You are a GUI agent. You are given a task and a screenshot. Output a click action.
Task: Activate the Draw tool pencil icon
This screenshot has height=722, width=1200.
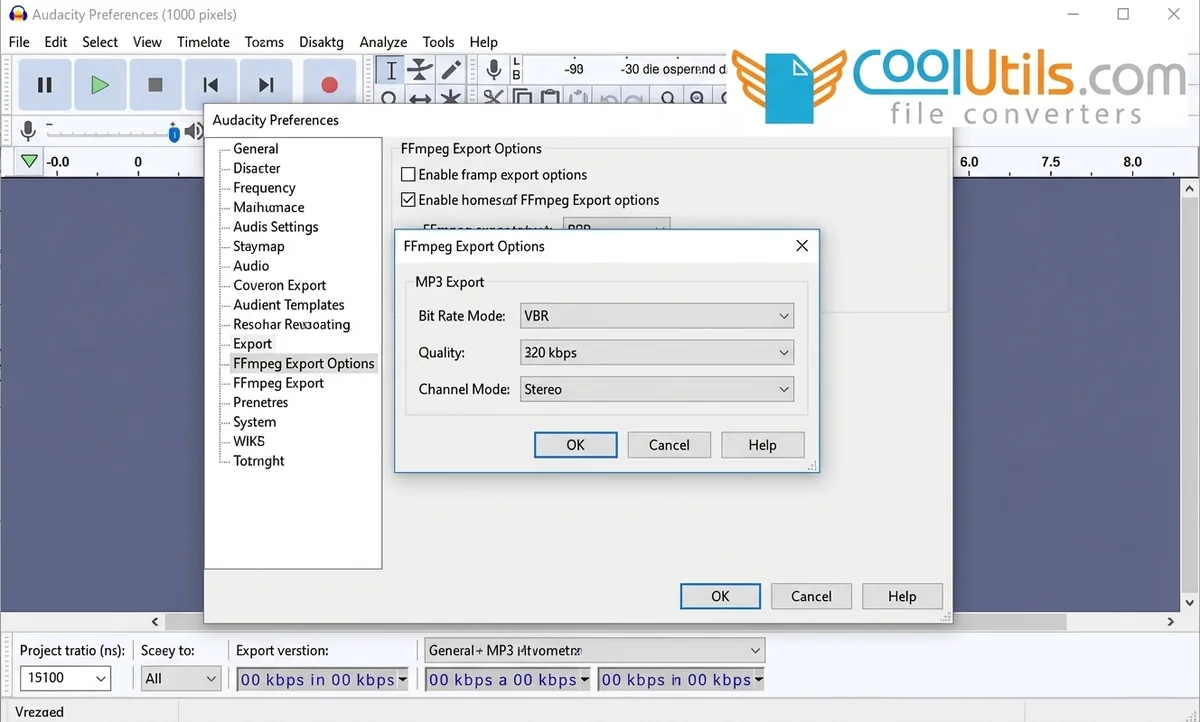pos(450,68)
